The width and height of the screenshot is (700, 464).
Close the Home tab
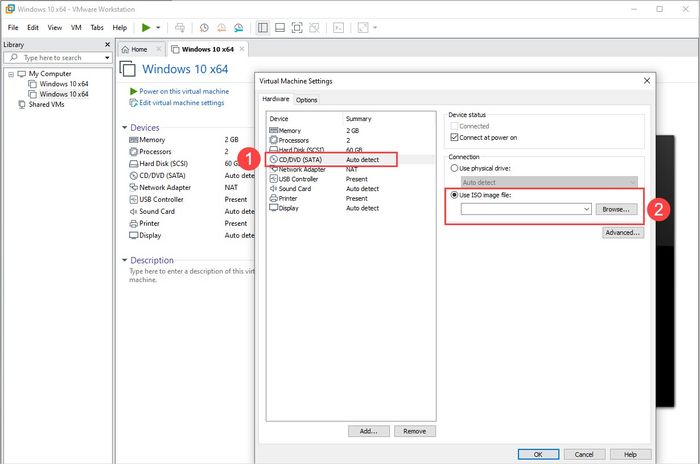(158, 49)
